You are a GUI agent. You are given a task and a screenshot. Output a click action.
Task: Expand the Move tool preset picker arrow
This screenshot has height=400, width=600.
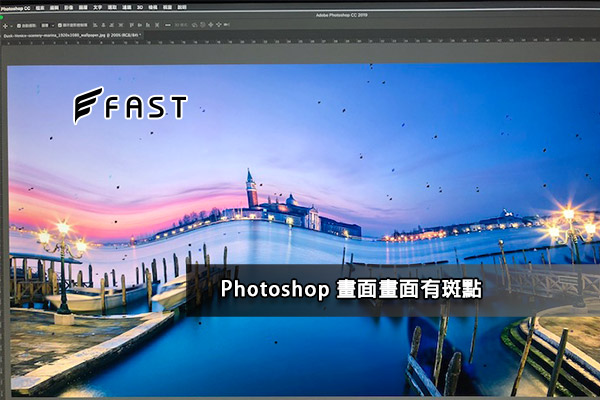click(x=11, y=26)
